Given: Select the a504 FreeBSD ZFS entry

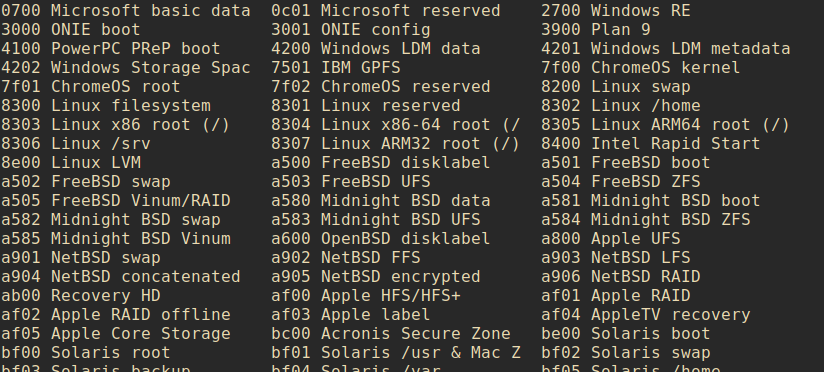Looking at the screenshot, I should click(x=621, y=181).
